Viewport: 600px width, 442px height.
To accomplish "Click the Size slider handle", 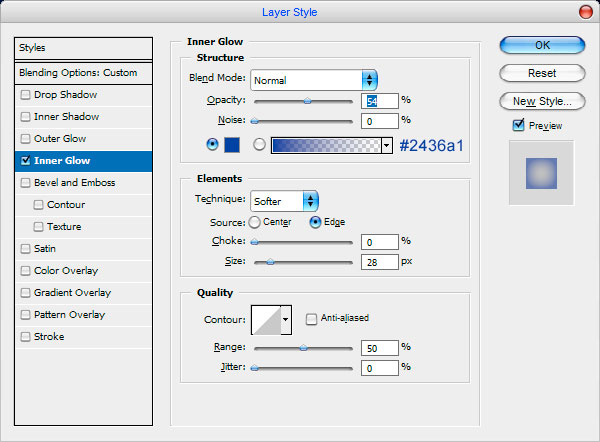I will tap(270, 262).
